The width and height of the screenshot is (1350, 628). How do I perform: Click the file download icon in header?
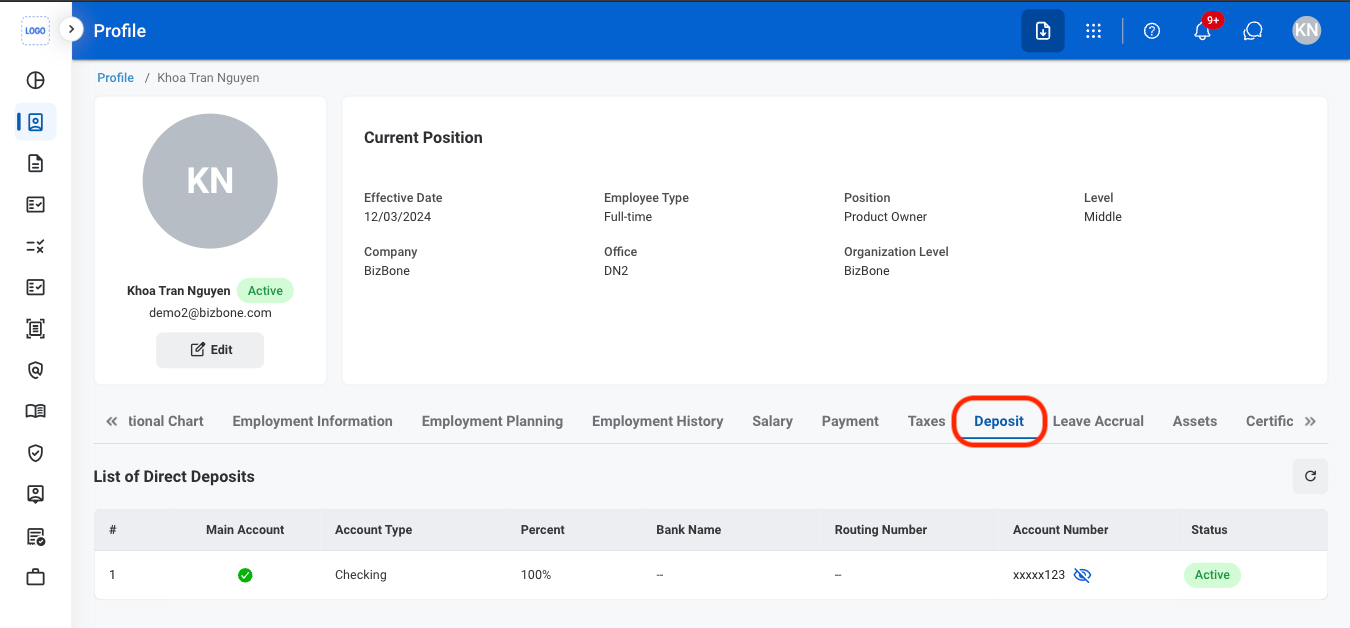tap(1043, 31)
